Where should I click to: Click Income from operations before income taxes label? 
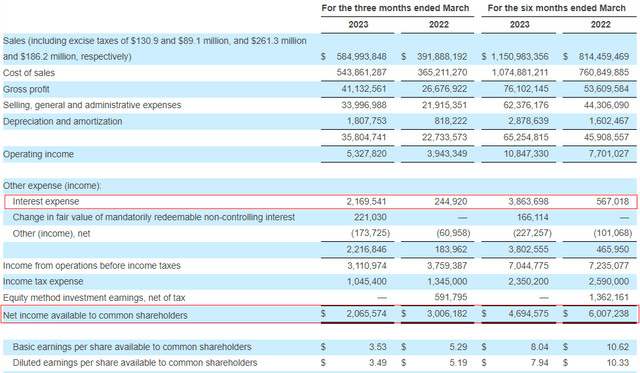(x=92, y=266)
